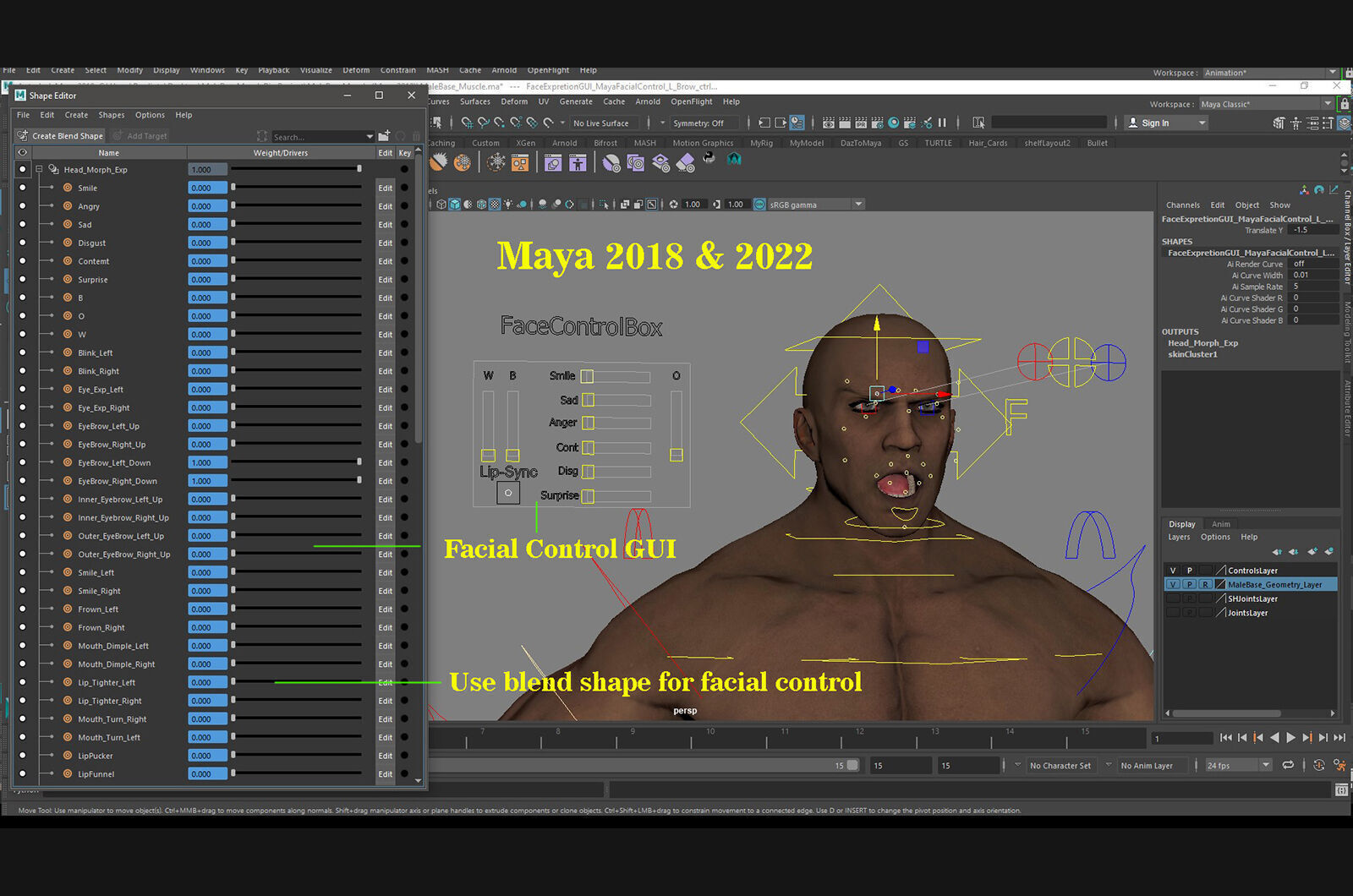Toggle R display type for MaleBase_Geometry_Layer
Screen dimensions: 1353x896
click(x=1205, y=584)
